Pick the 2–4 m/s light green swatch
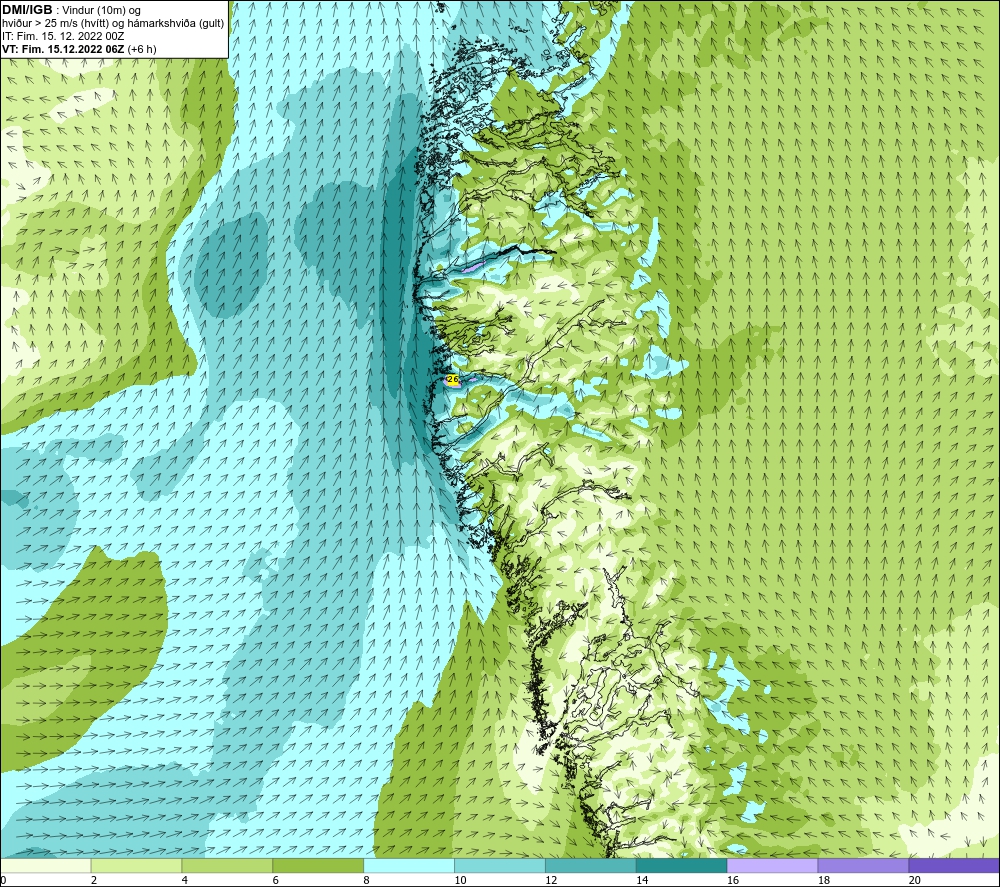The width and height of the screenshot is (1000, 887). 136,865
